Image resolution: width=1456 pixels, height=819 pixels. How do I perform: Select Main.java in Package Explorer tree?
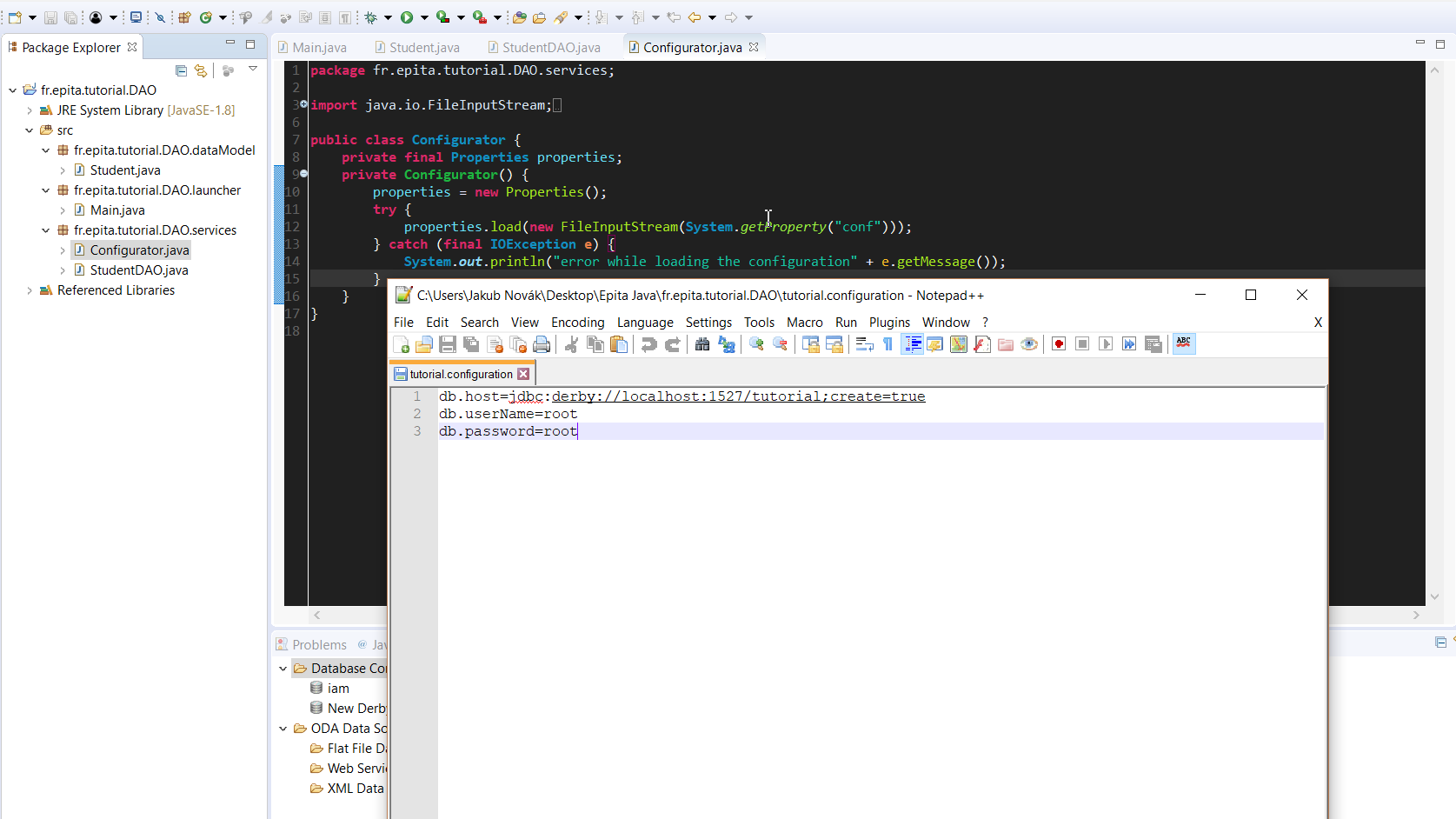(117, 210)
